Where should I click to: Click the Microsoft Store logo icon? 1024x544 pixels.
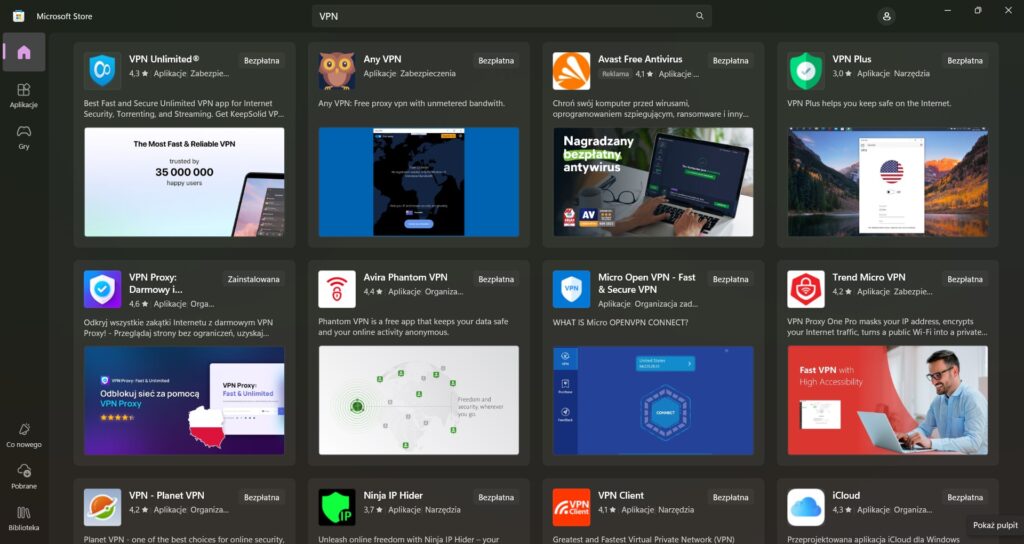point(19,16)
